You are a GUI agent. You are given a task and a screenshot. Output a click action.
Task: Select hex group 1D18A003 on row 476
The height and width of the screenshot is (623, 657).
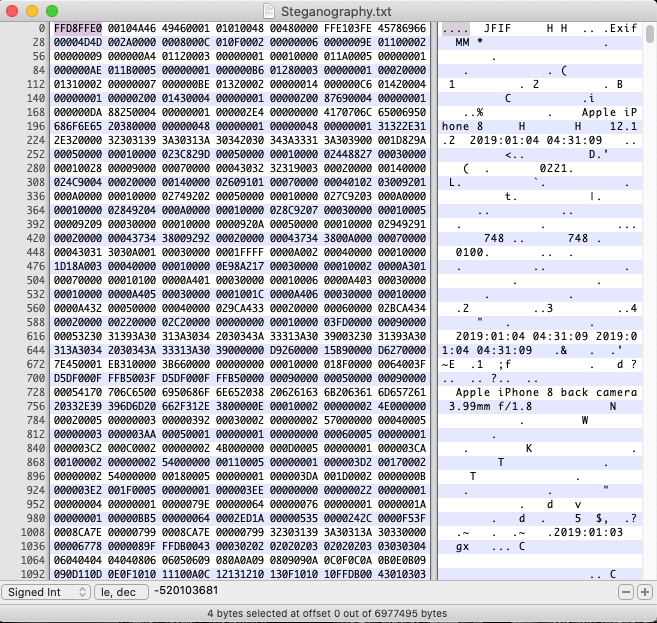(x=78, y=266)
